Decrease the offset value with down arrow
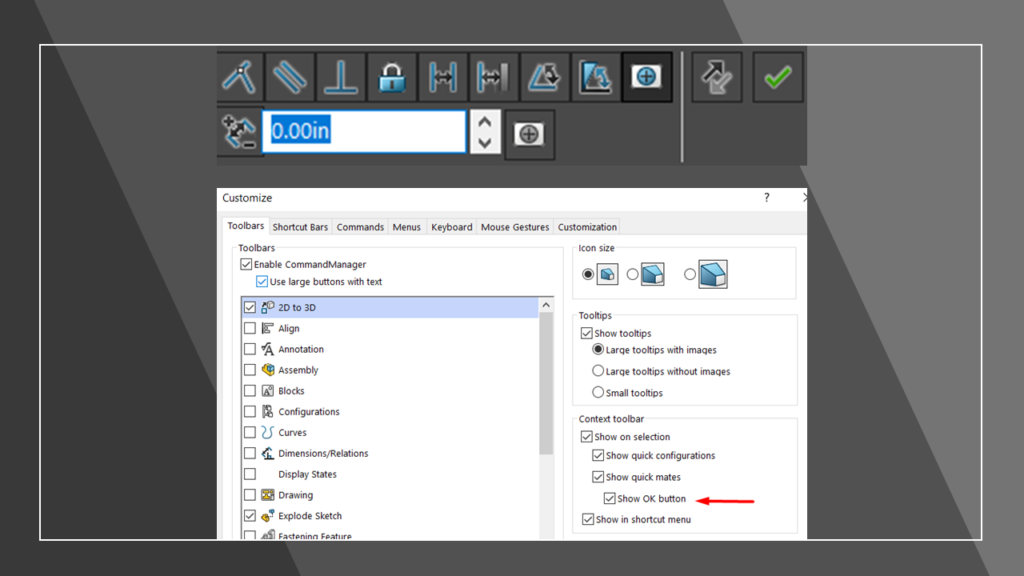The image size is (1024, 576). click(485, 143)
